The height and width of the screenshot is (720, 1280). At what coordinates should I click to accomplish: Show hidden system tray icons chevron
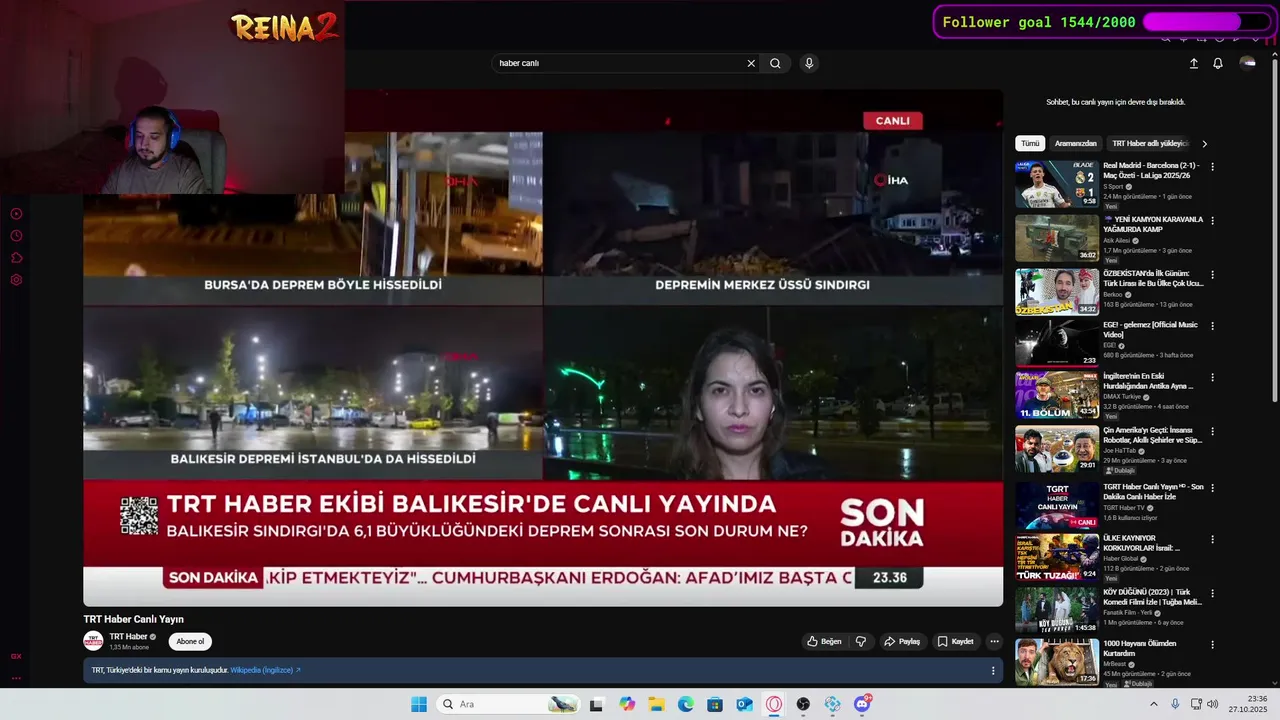click(x=1153, y=704)
